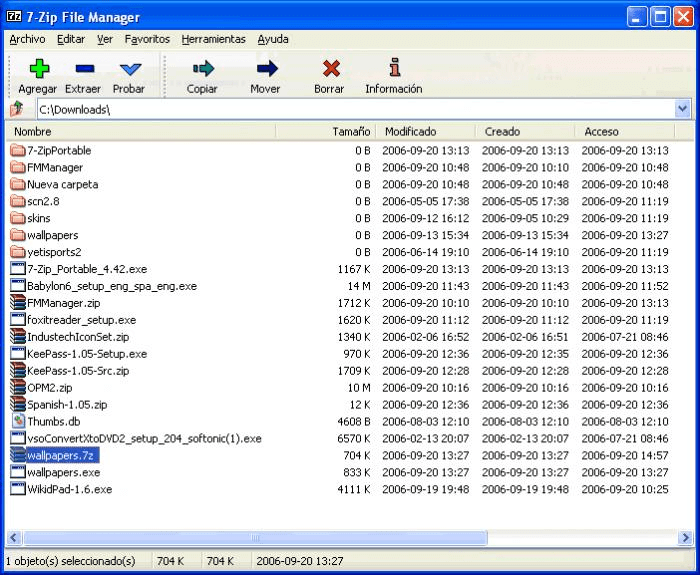Select the wallpapers folder
Screen dimensions: 700x575
[52, 235]
